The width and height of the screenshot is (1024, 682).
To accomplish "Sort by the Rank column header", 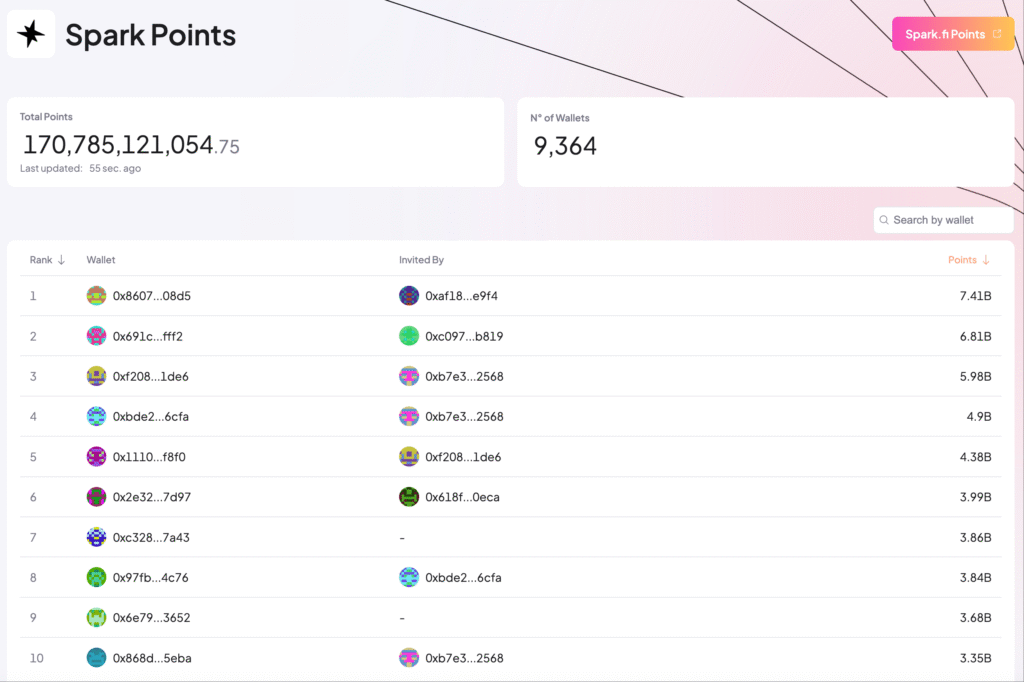I will [47, 260].
